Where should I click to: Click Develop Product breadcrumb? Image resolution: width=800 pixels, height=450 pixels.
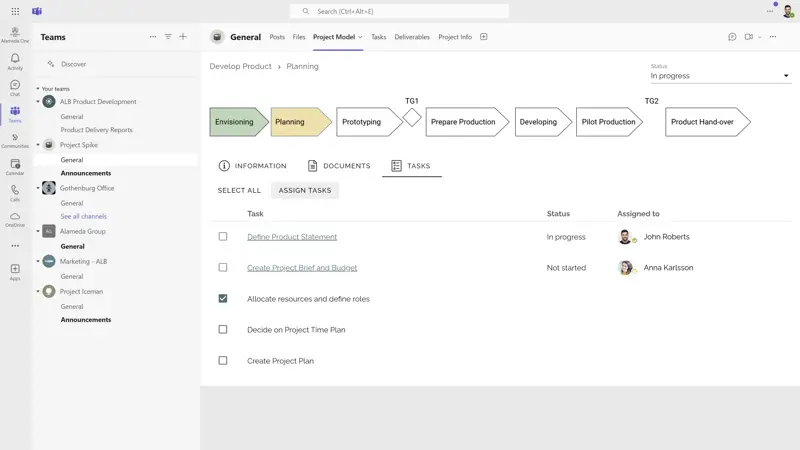240,66
